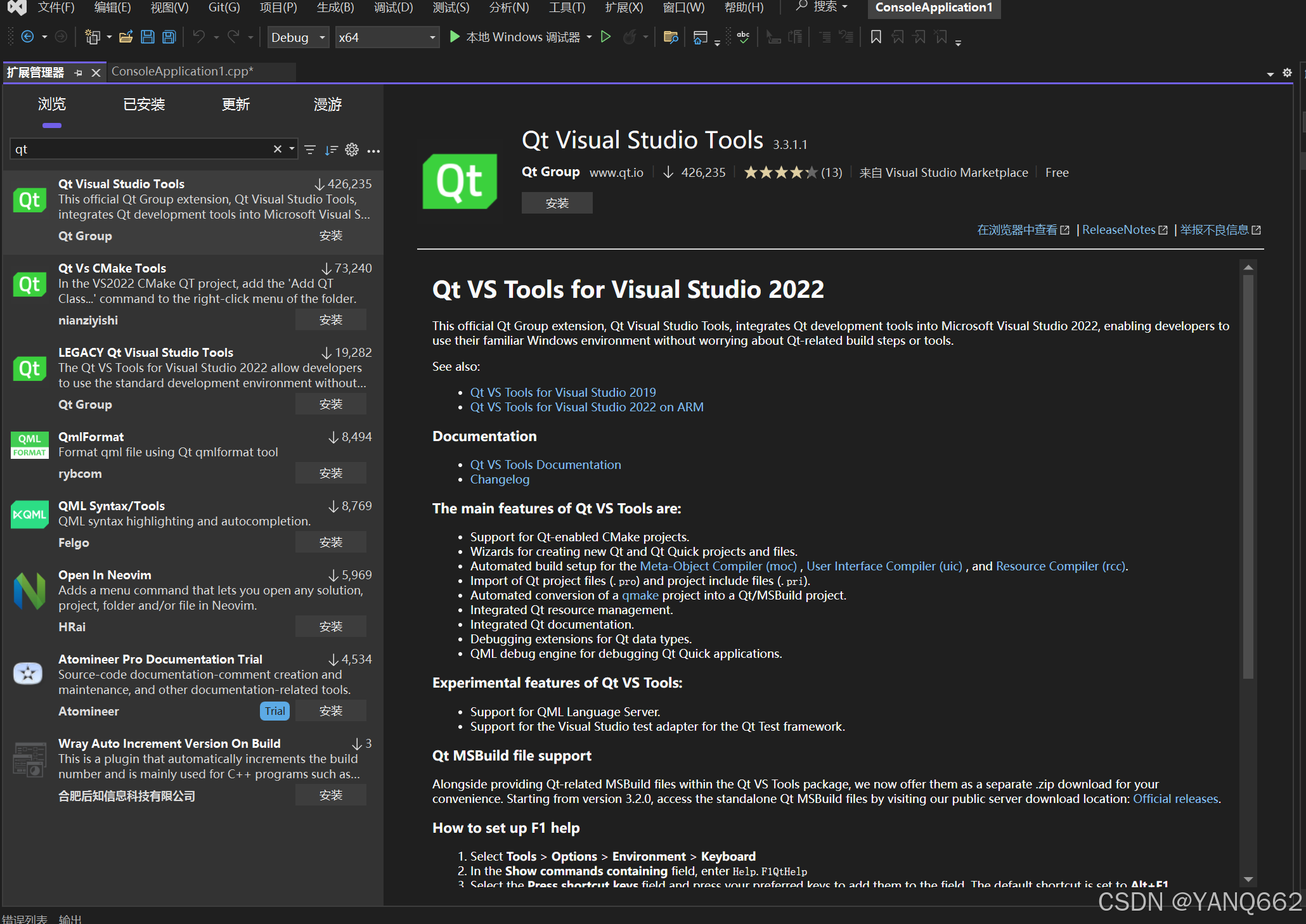Image resolution: width=1306 pixels, height=924 pixels.
Task: Open the 编辑(E) menu
Action: tap(112, 8)
